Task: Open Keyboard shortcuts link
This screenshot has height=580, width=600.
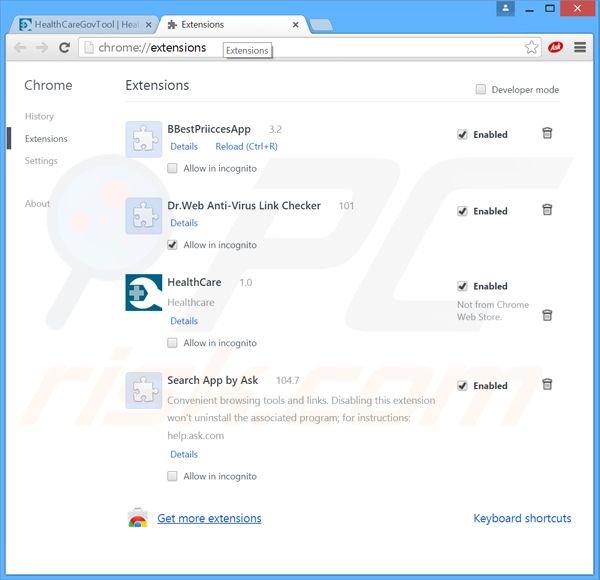Action: (522, 518)
